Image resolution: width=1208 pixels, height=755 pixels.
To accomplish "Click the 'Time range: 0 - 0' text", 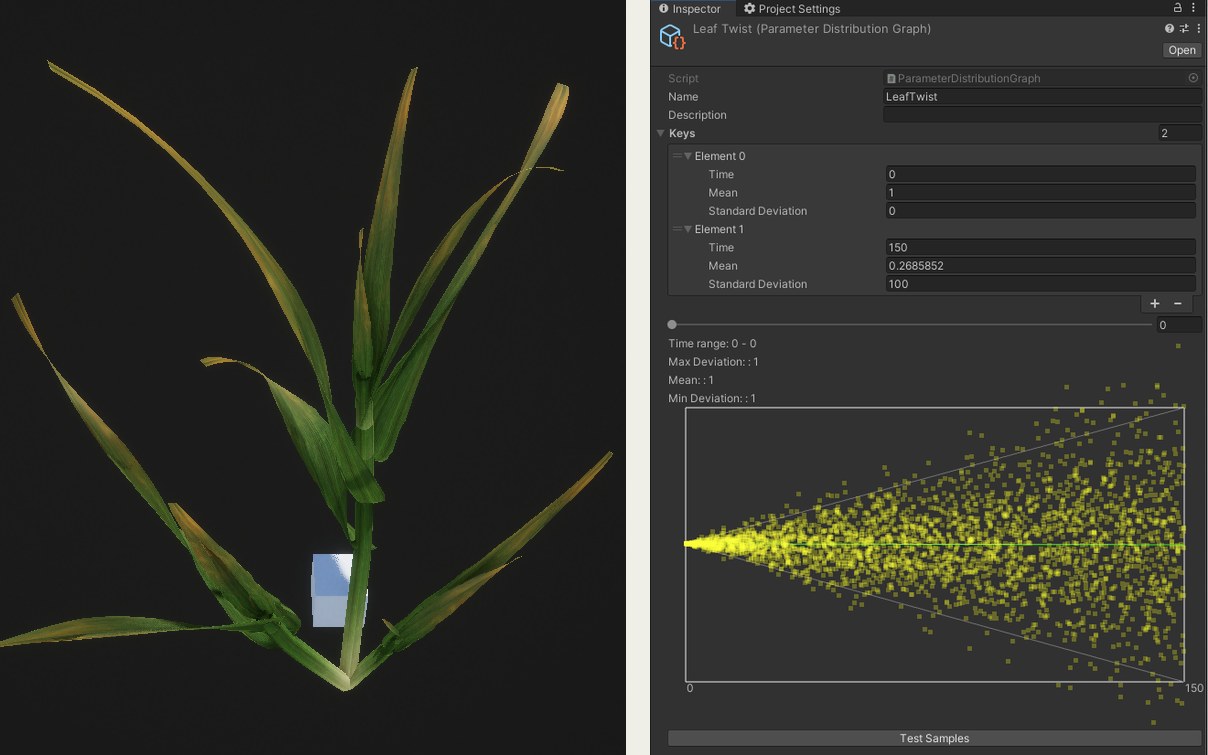I will tap(712, 344).
